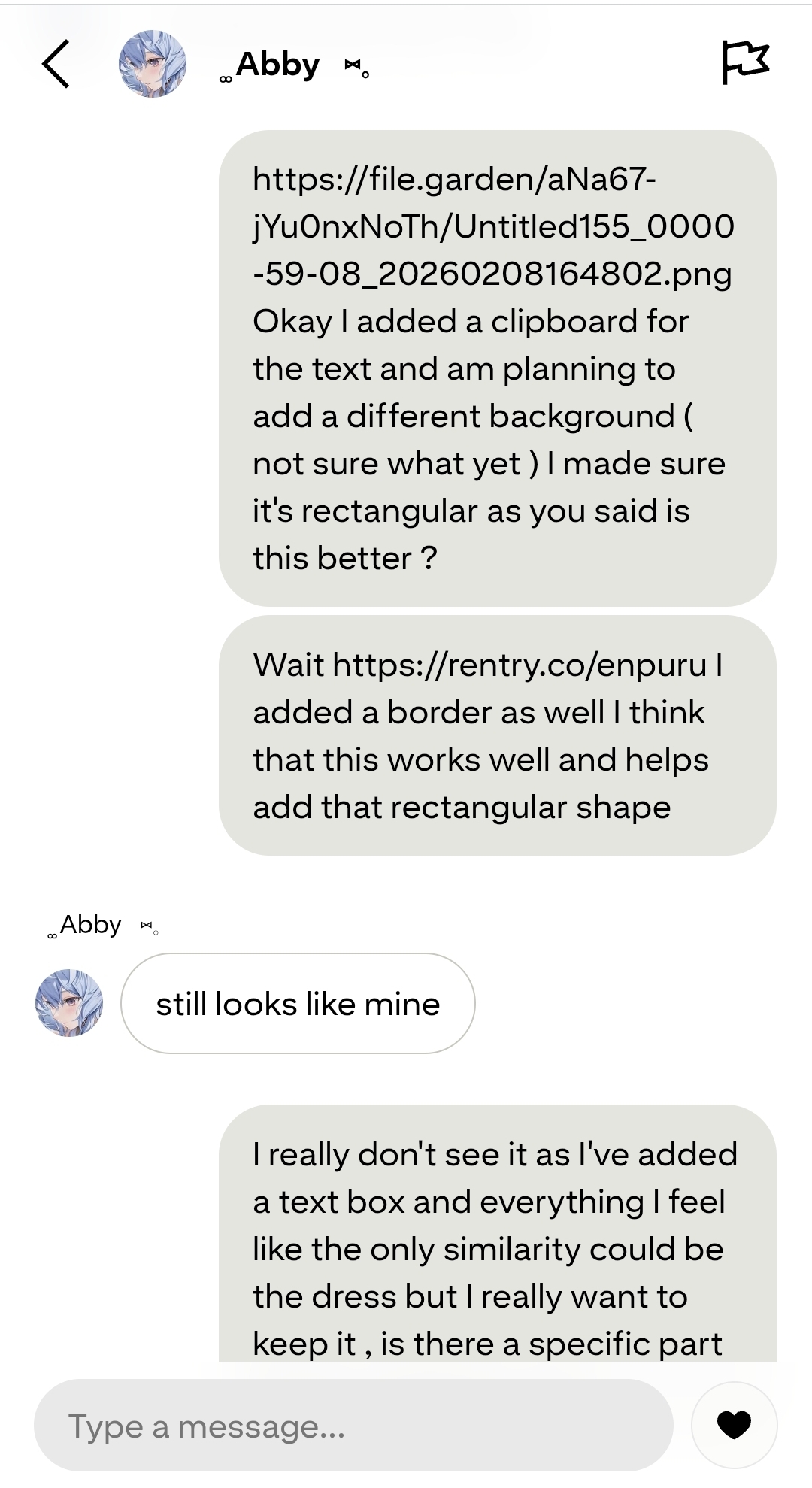This screenshot has width=812, height=1488.
Task: Open the file.garden image link
Action: point(493,226)
